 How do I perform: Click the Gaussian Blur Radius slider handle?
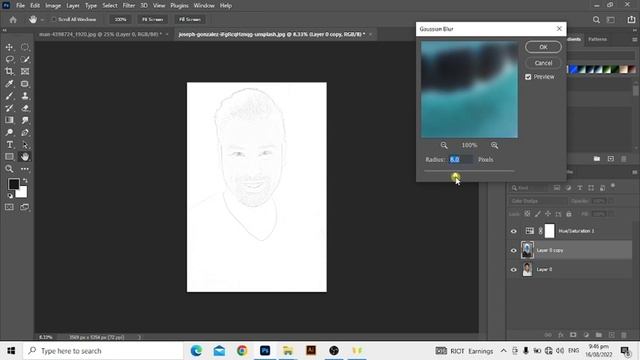[455, 175]
